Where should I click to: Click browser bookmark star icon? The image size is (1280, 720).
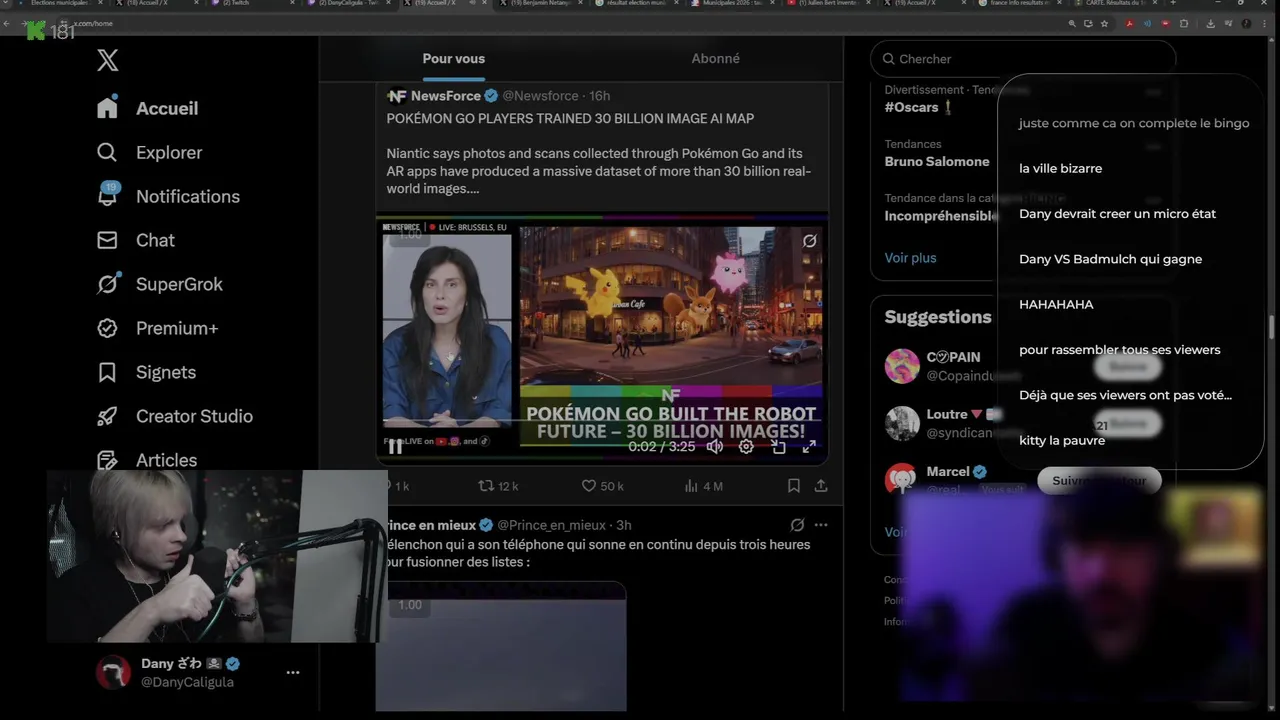click(x=1105, y=23)
